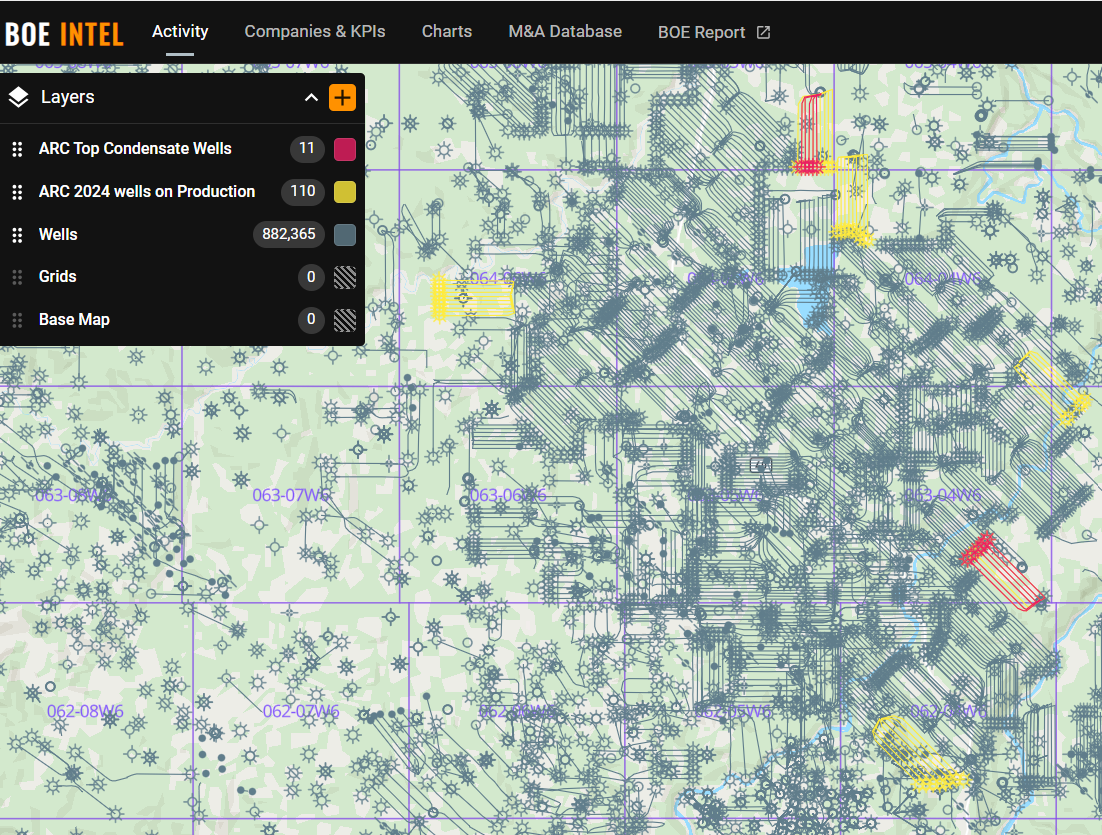The image size is (1102, 835).
Task: Collapse the Layers panel with the chevron
Action: (x=311, y=97)
